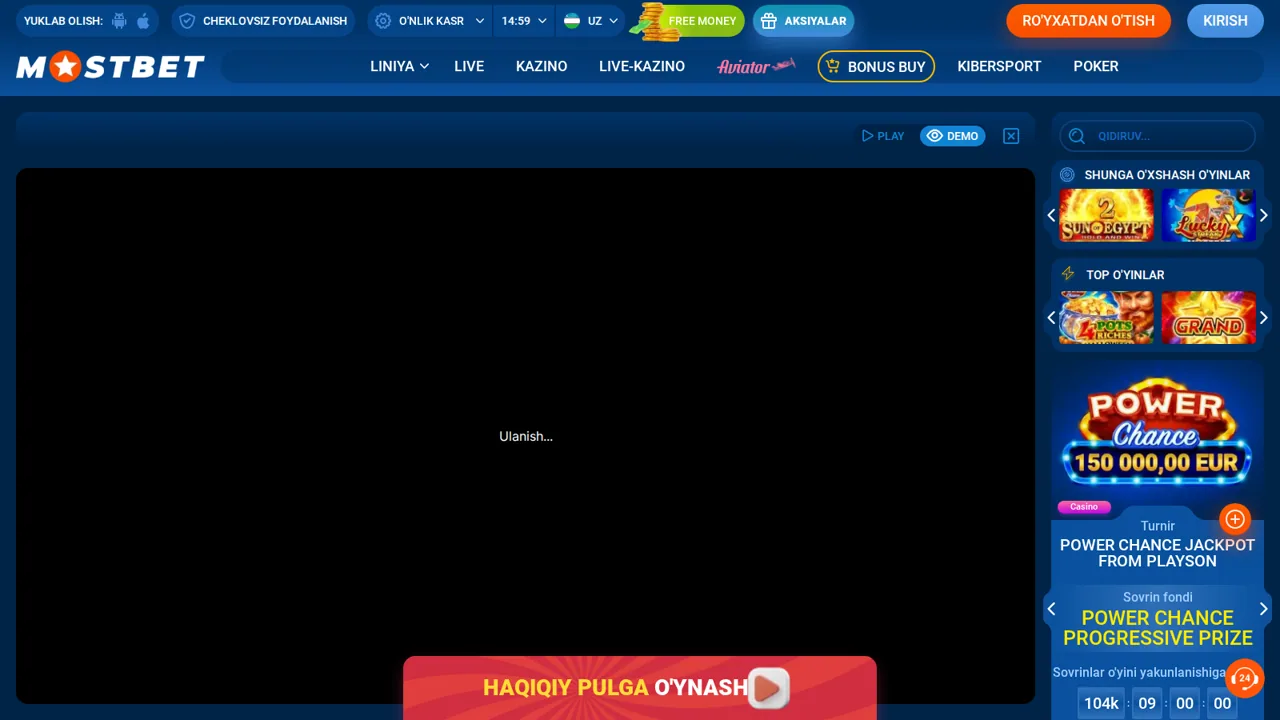Show next top games
This screenshot has width=1280, height=720.
pyautogui.click(x=1264, y=318)
